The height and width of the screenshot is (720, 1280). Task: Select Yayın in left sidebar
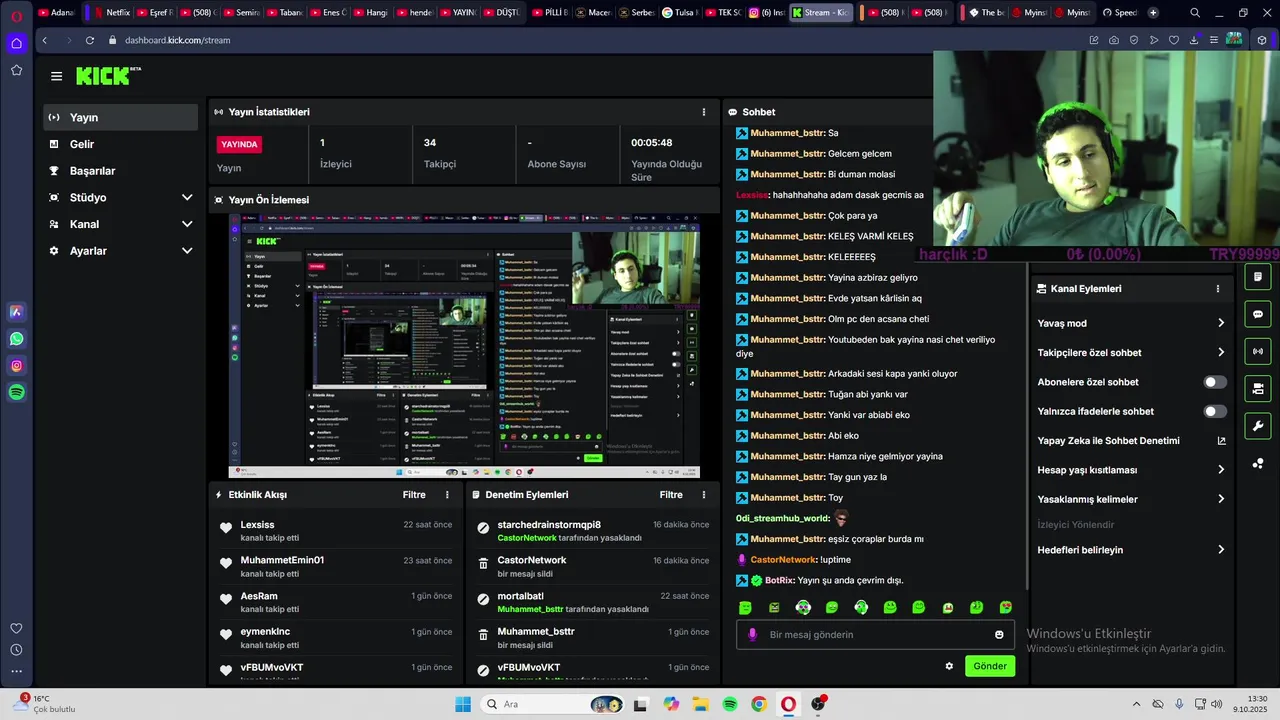(x=120, y=117)
